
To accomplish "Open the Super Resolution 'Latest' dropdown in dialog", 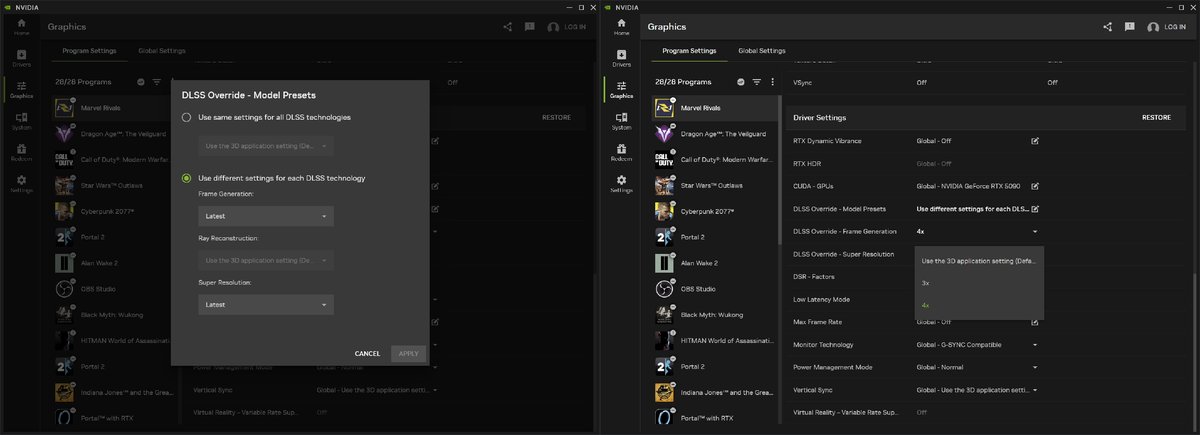I will (266, 305).
